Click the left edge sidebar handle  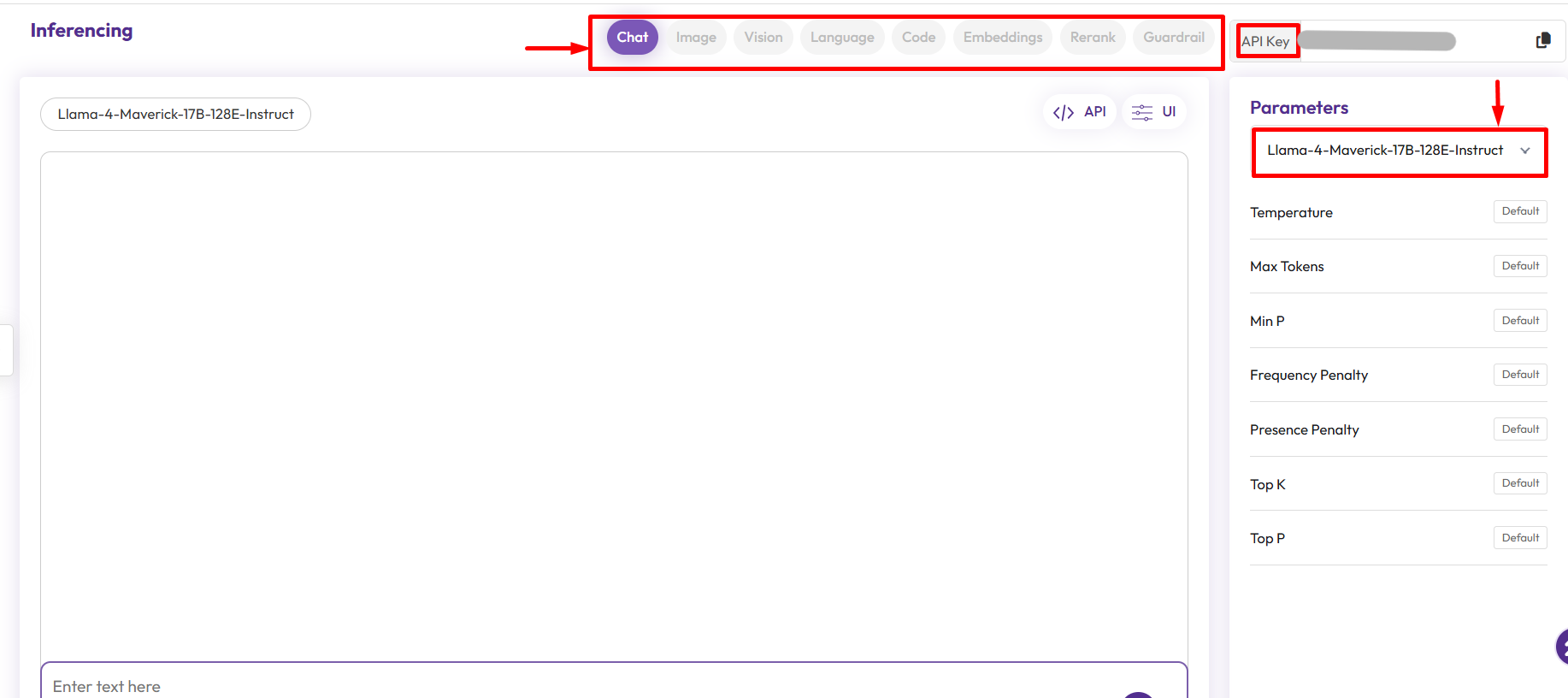click(x=6, y=350)
